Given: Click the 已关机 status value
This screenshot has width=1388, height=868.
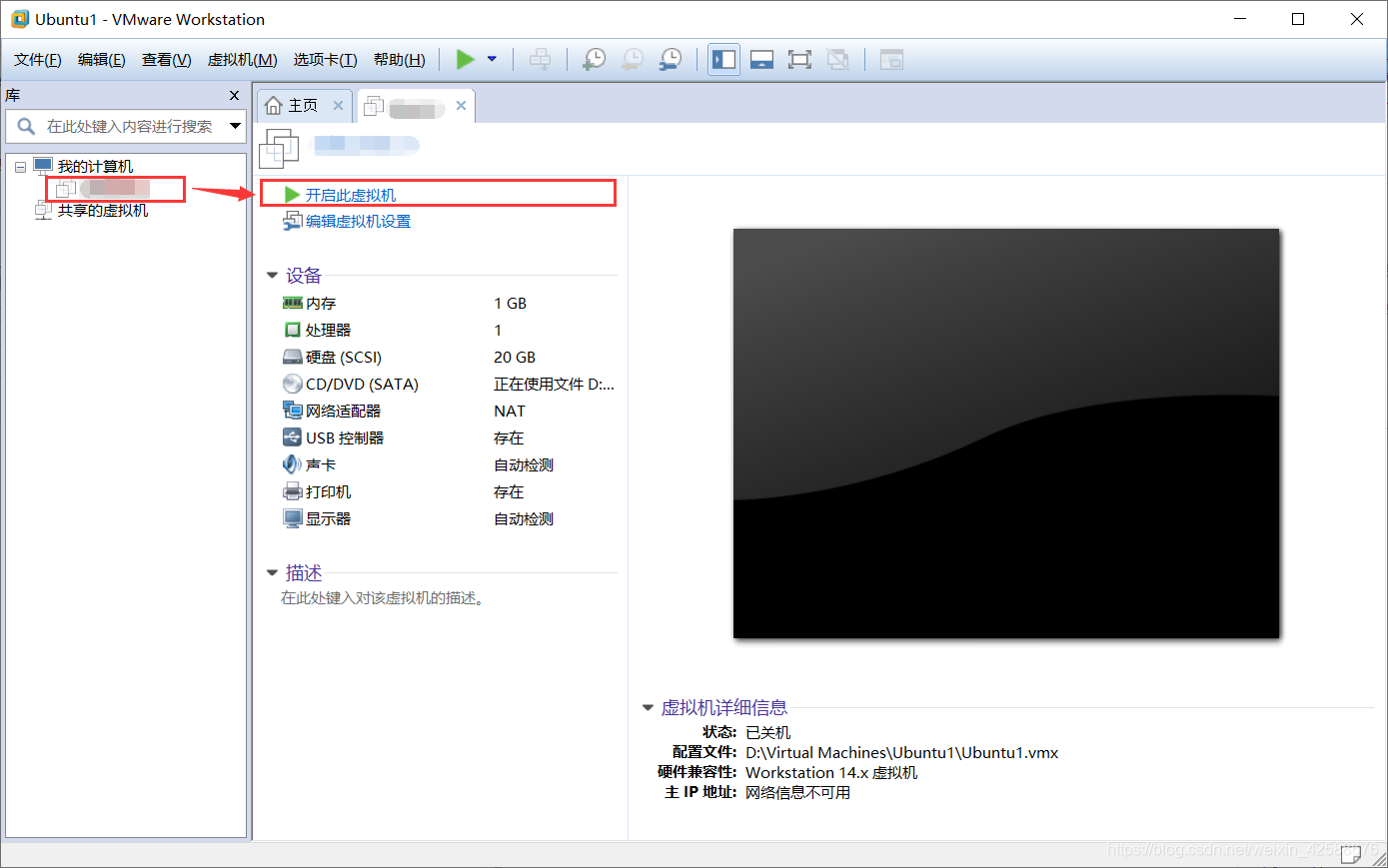Looking at the screenshot, I should tap(767, 733).
